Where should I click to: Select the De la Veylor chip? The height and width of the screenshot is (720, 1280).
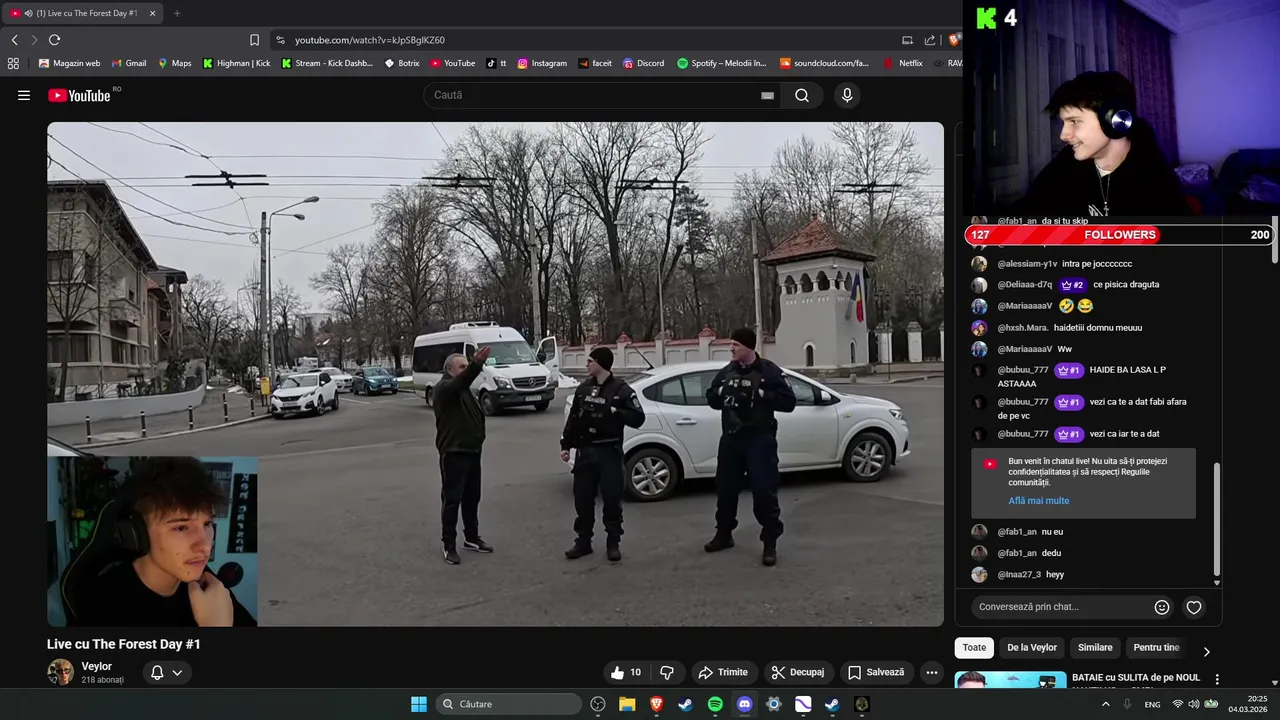(1032, 647)
